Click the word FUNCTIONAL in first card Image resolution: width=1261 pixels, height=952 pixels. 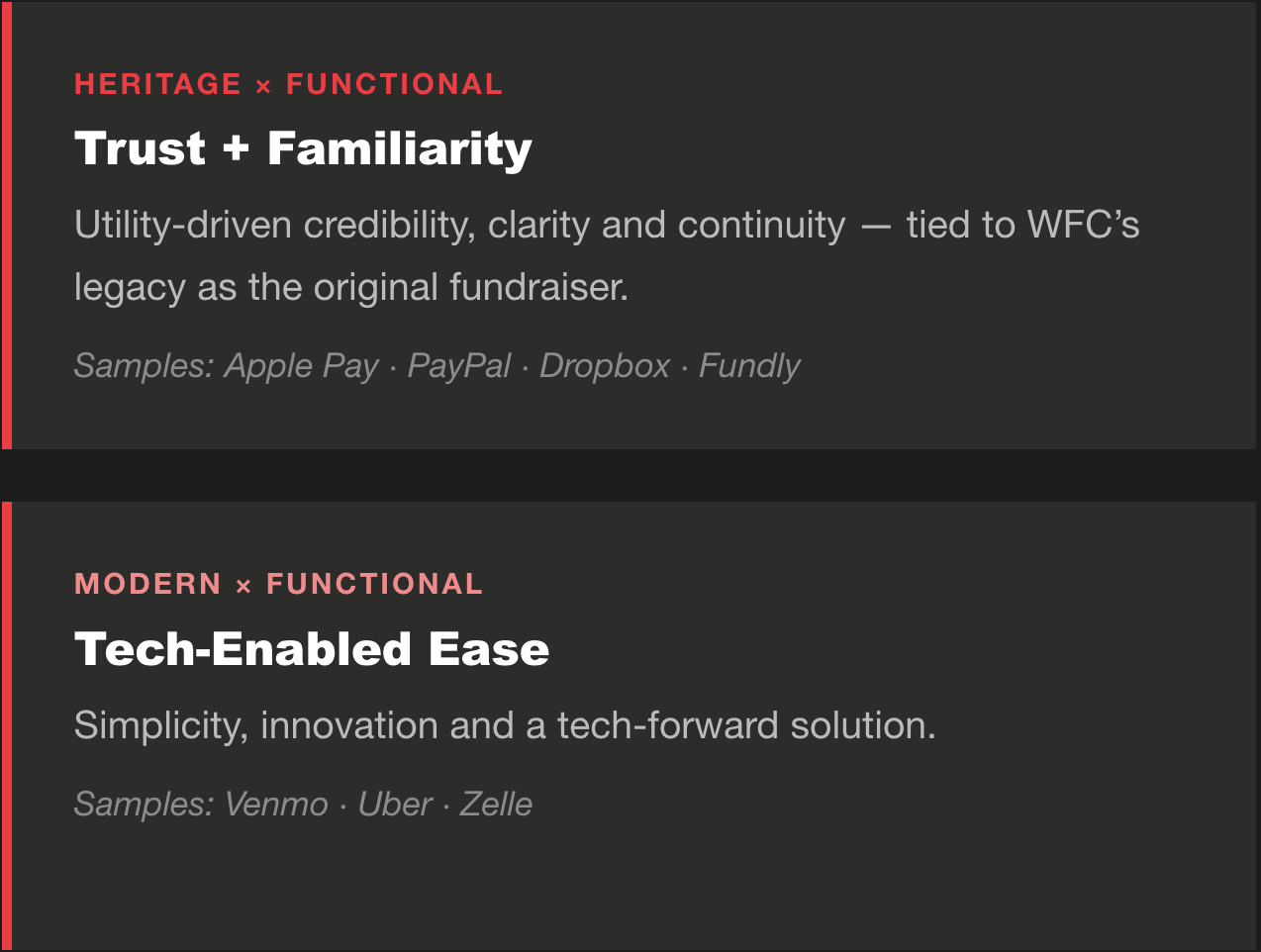coord(395,84)
